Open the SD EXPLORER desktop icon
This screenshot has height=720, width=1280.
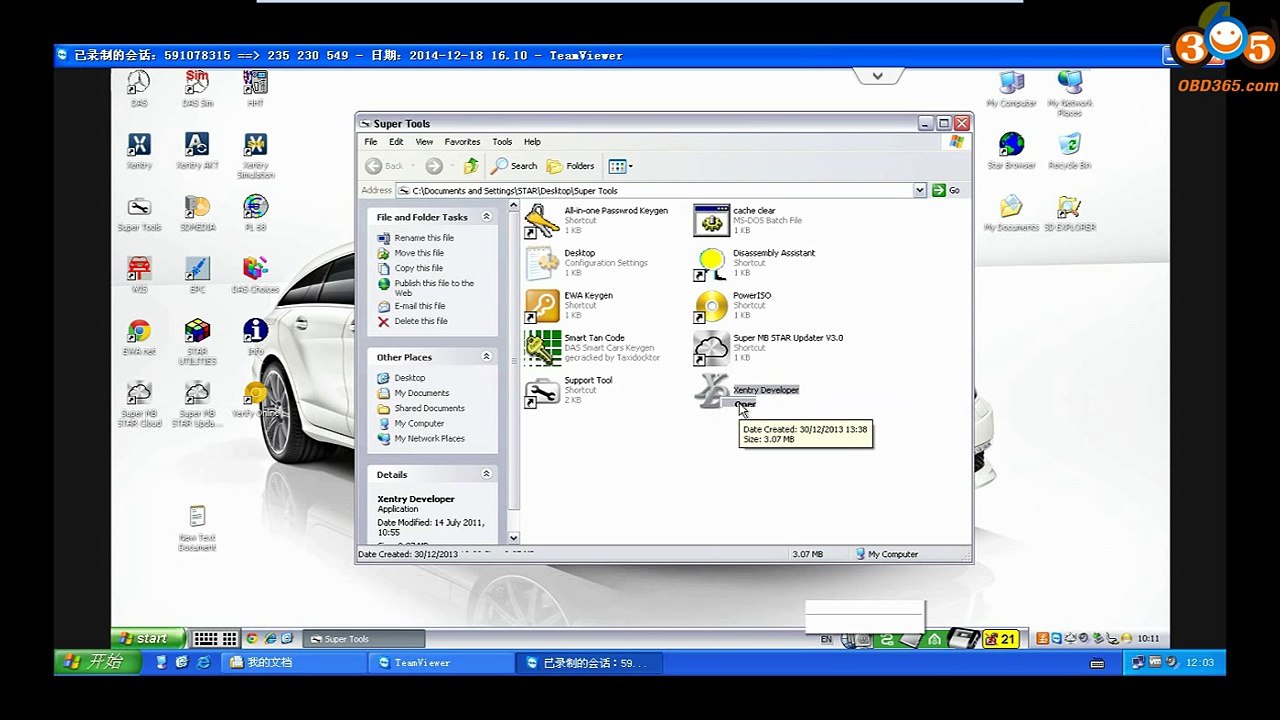(x=1069, y=212)
